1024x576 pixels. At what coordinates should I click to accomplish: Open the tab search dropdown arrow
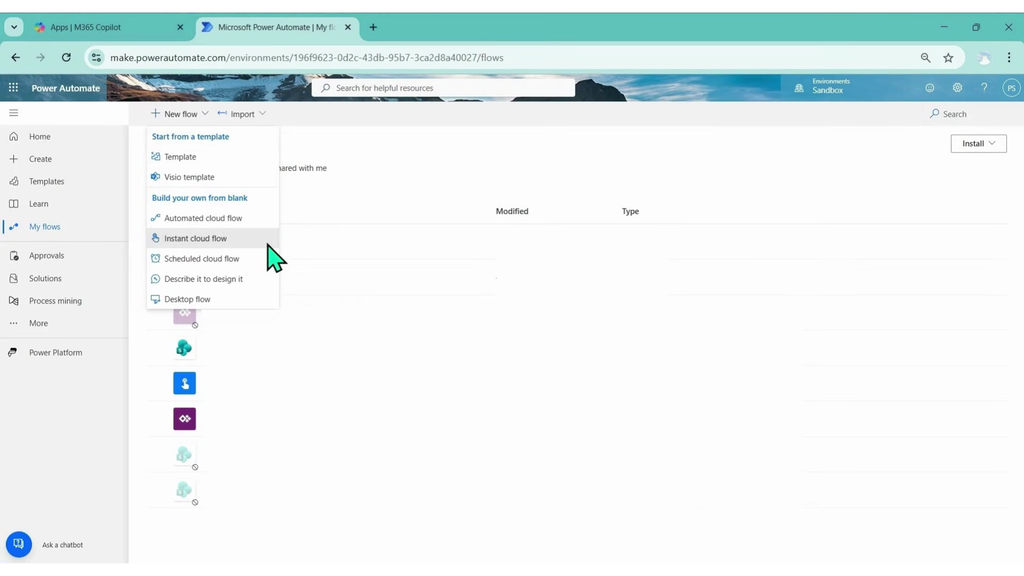click(x=14, y=27)
